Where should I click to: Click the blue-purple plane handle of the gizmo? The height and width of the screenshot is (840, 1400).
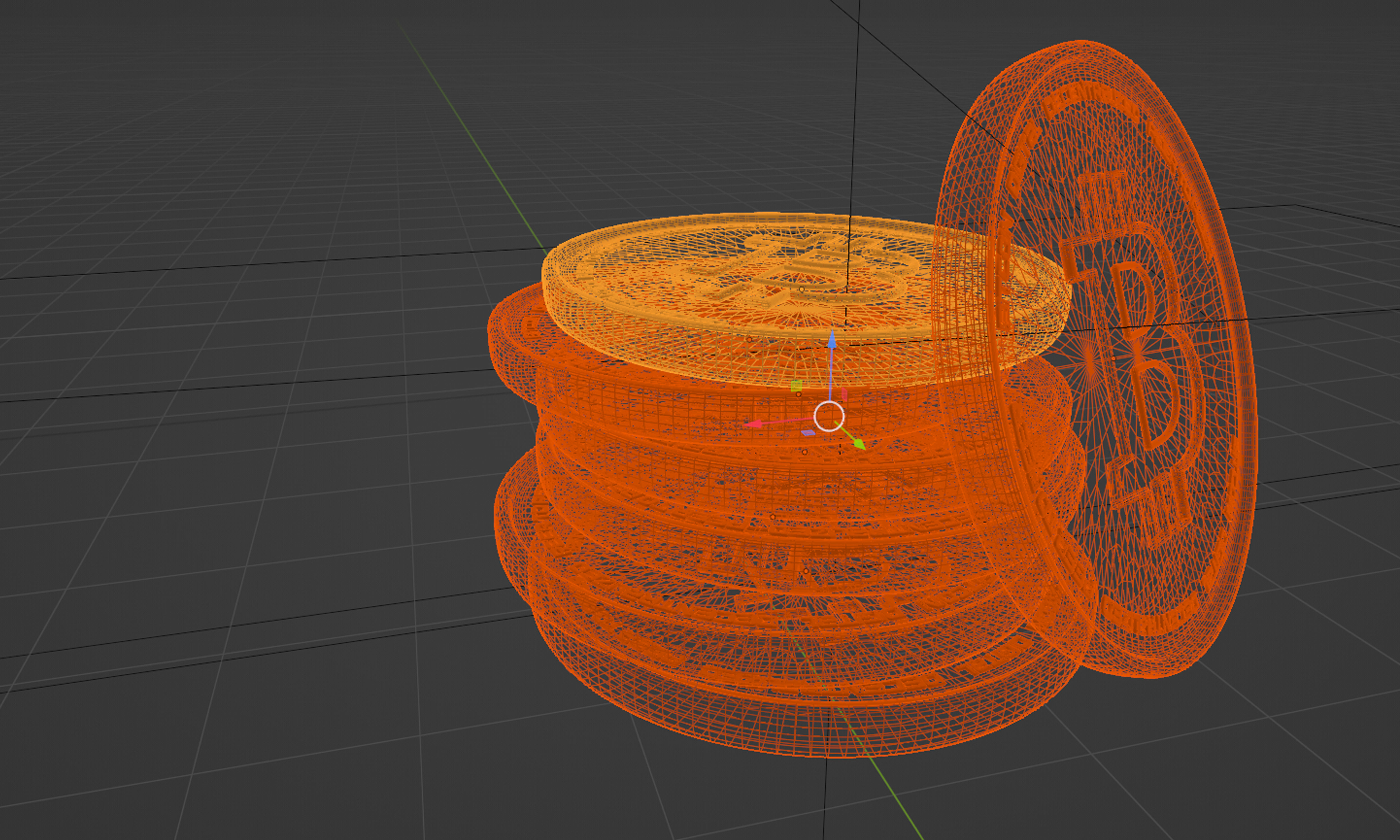[x=808, y=432]
